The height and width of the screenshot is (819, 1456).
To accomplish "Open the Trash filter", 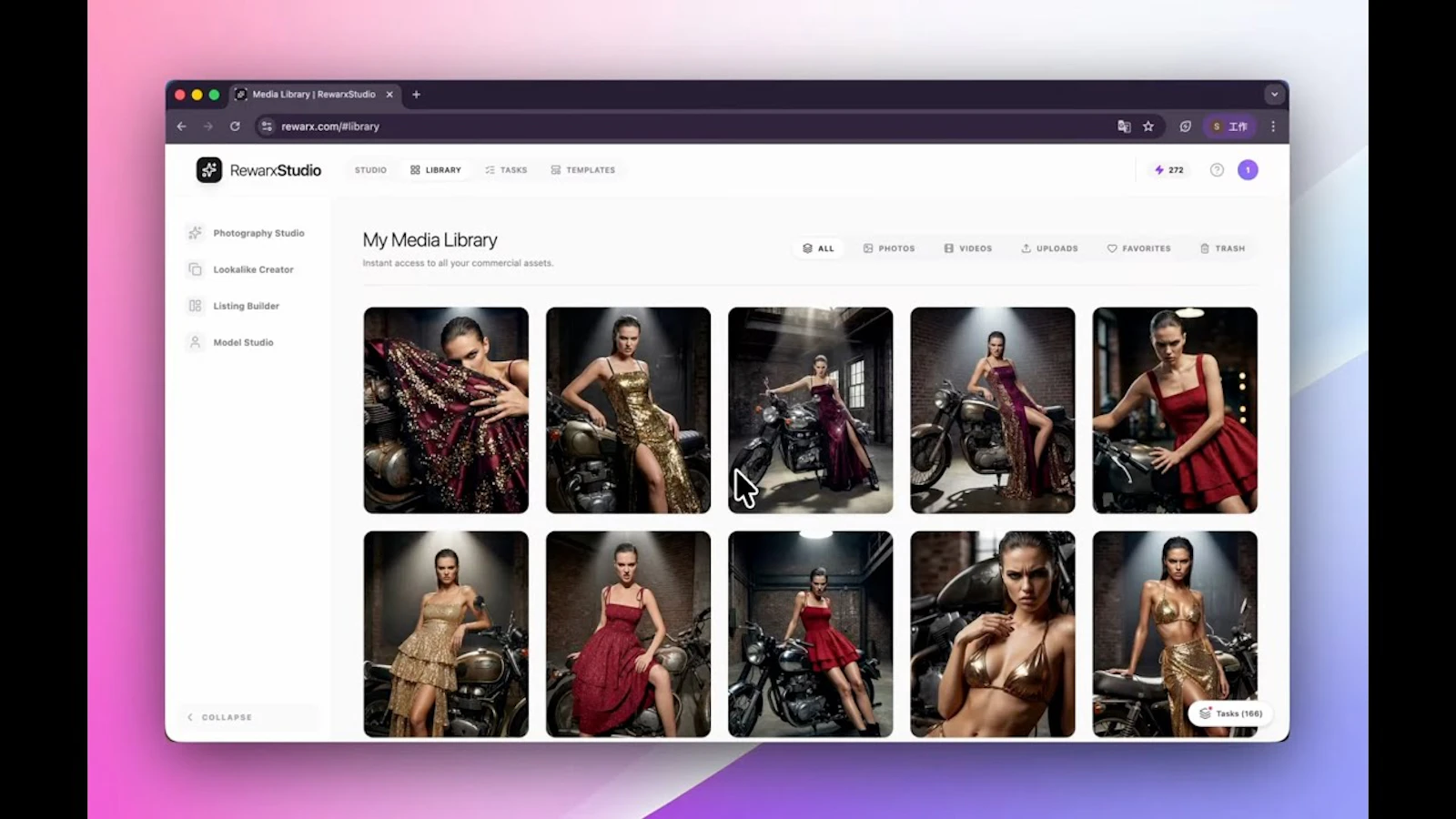I will [x=1222, y=248].
